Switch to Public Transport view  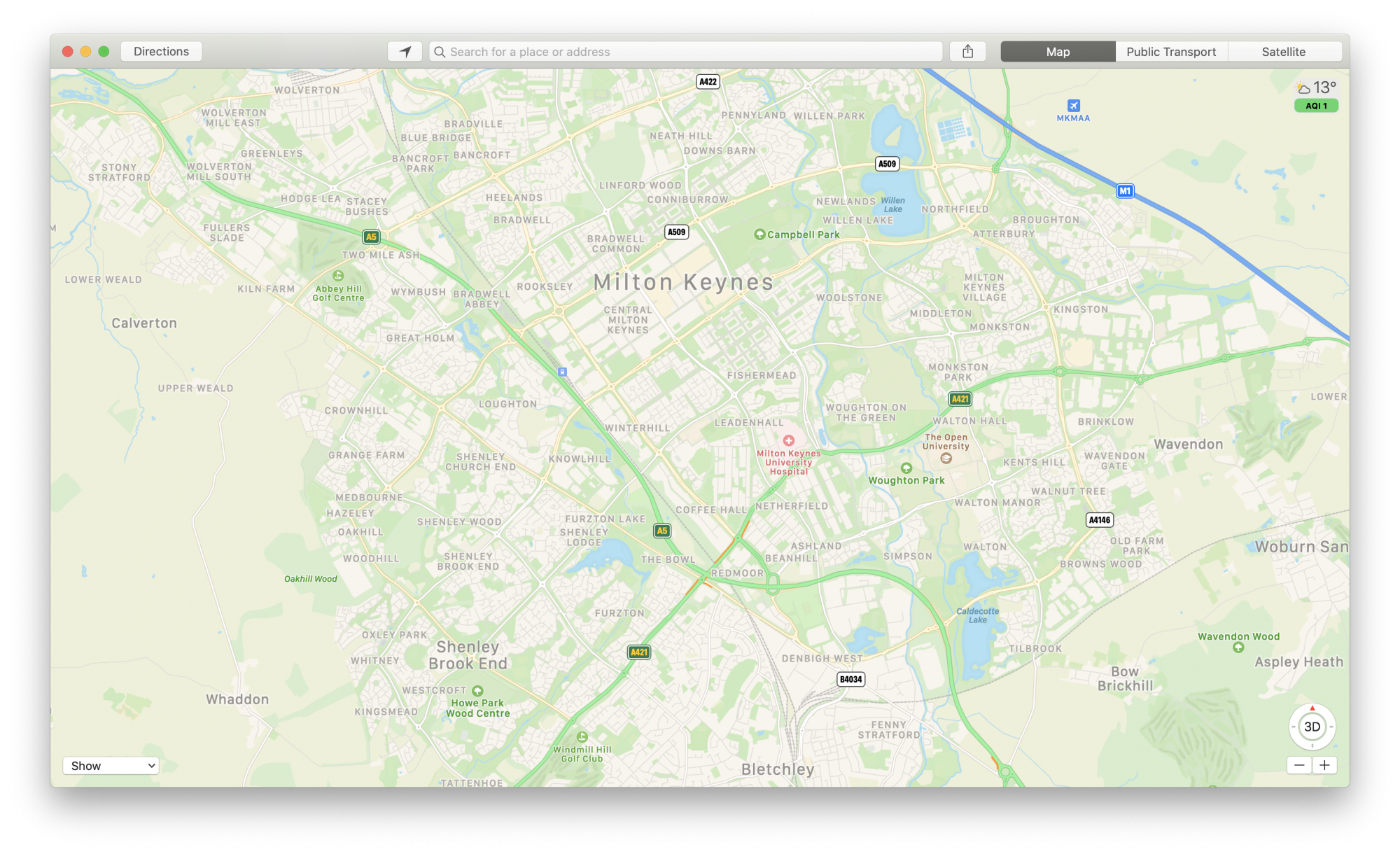click(1170, 52)
